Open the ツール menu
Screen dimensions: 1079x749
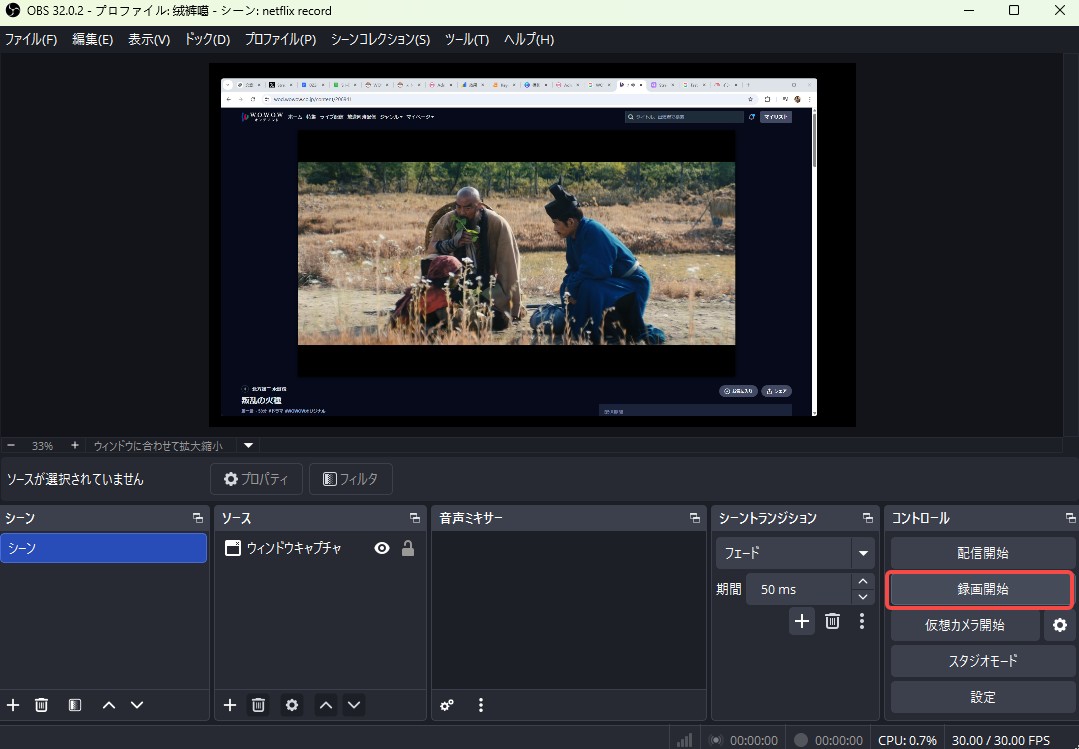click(465, 40)
